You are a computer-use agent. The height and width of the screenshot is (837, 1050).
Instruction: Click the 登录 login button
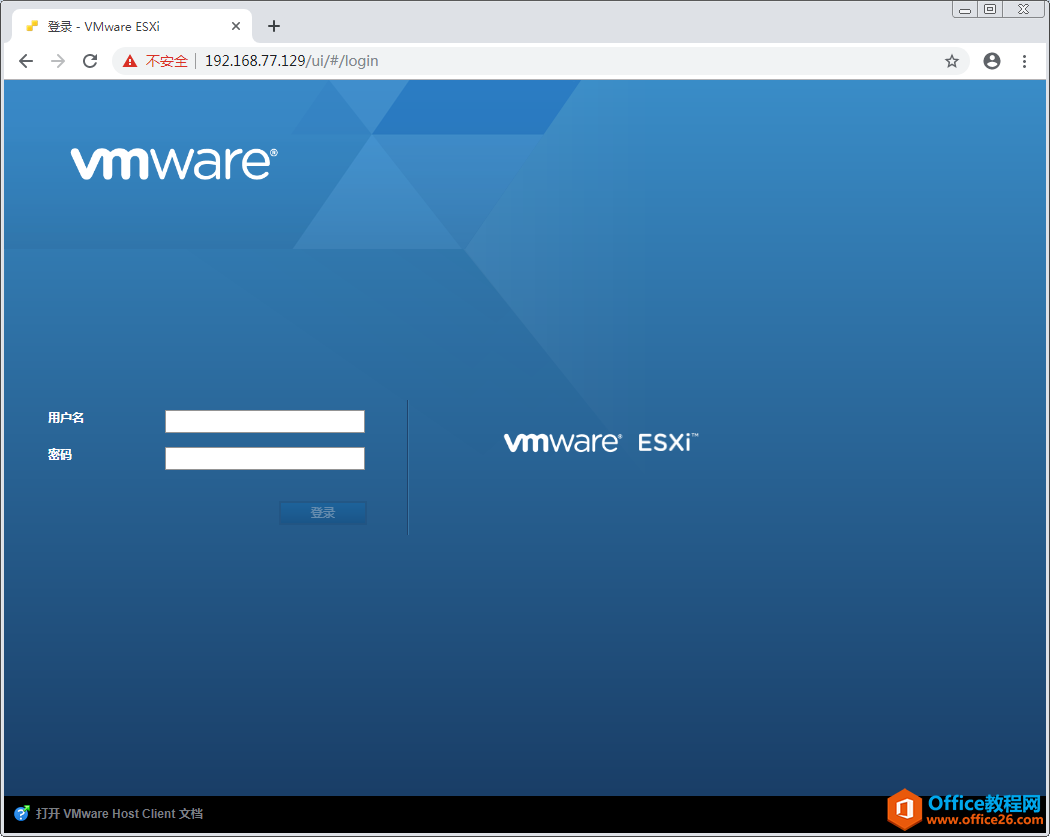tap(323, 512)
